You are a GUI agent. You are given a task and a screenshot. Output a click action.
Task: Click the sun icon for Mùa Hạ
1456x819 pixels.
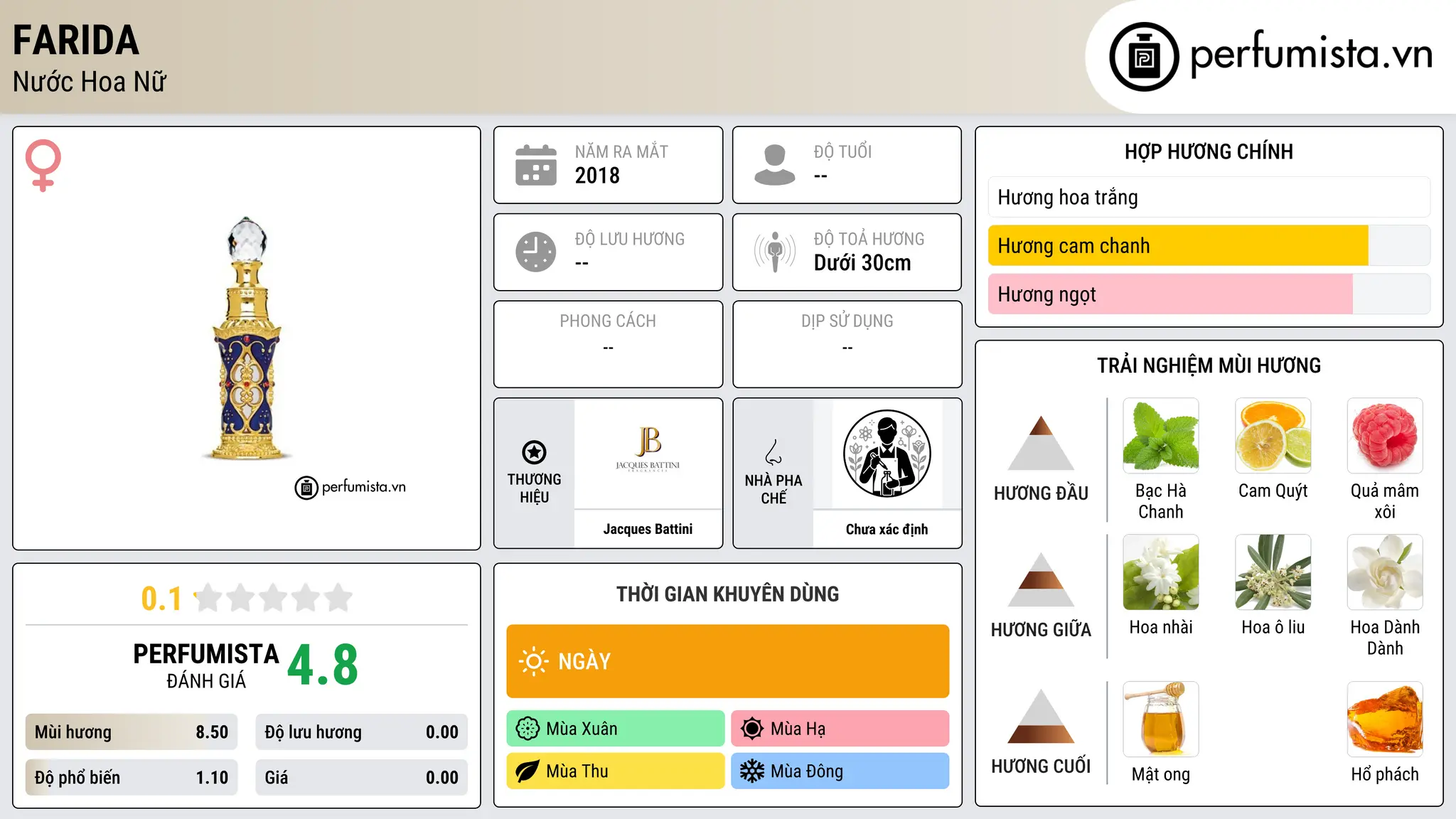coord(752,729)
